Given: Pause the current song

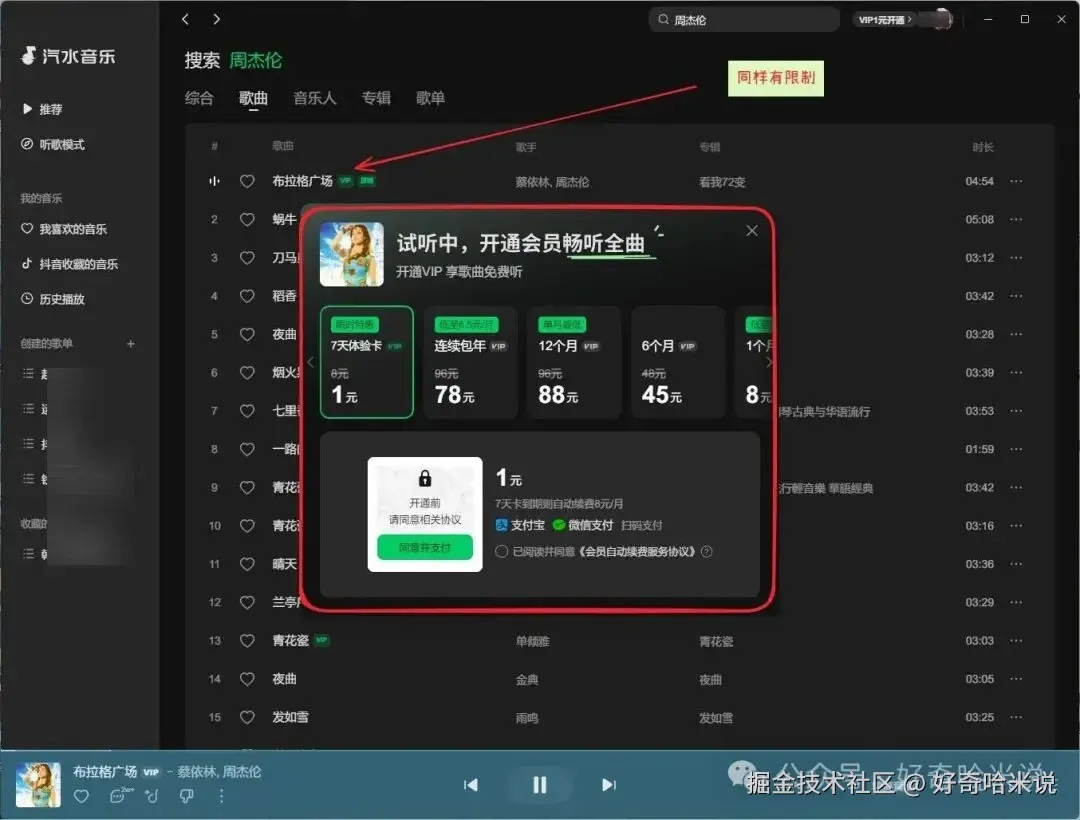Looking at the screenshot, I should [539, 785].
